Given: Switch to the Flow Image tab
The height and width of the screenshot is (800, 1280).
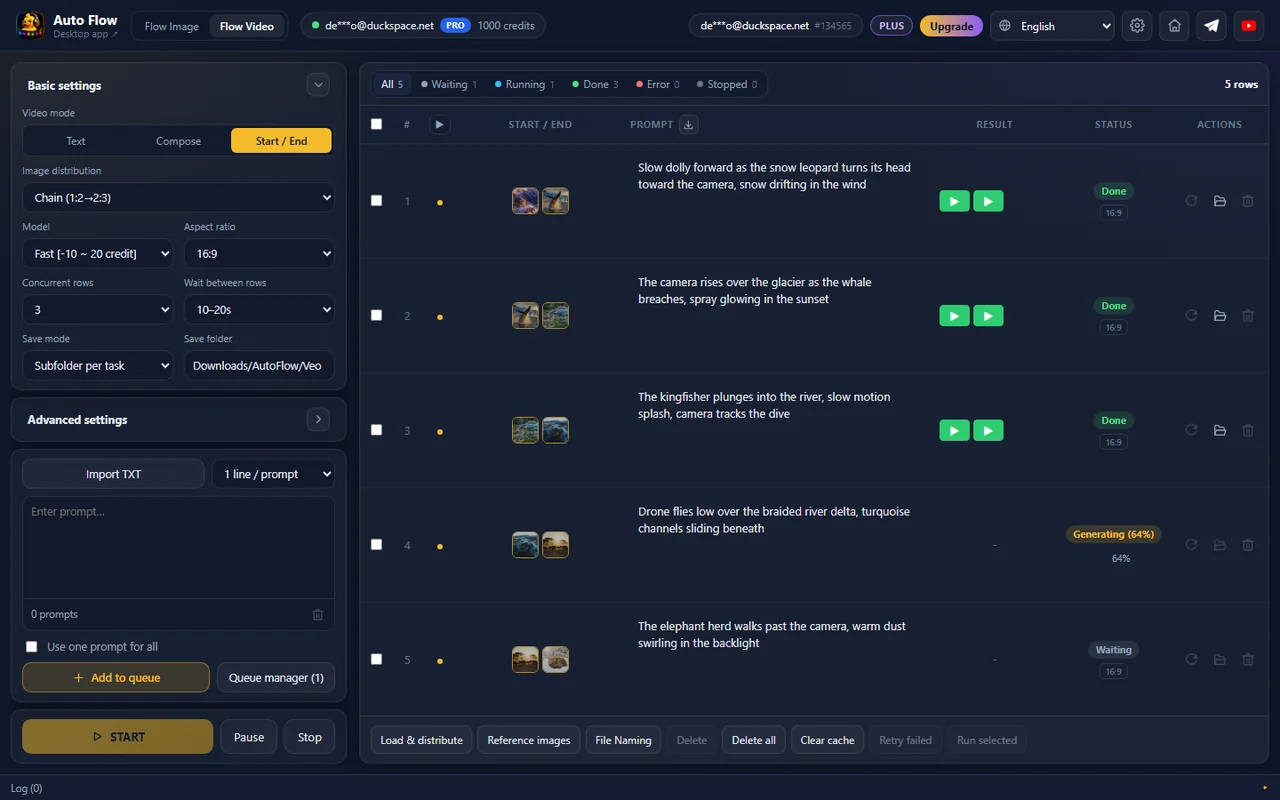Looking at the screenshot, I should (171, 26).
